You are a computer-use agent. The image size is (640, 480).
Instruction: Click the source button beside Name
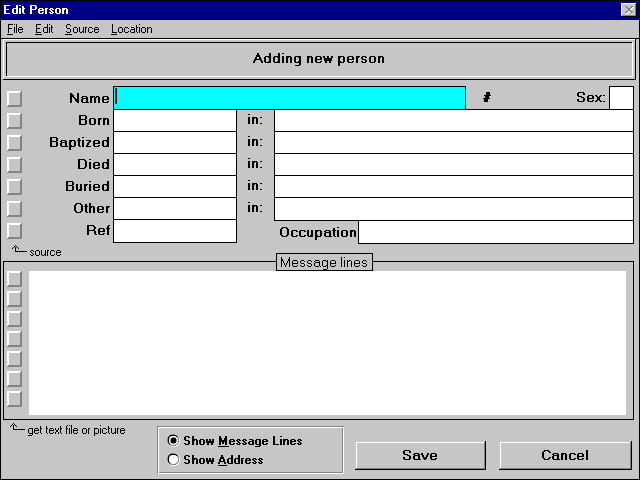click(14, 98)
